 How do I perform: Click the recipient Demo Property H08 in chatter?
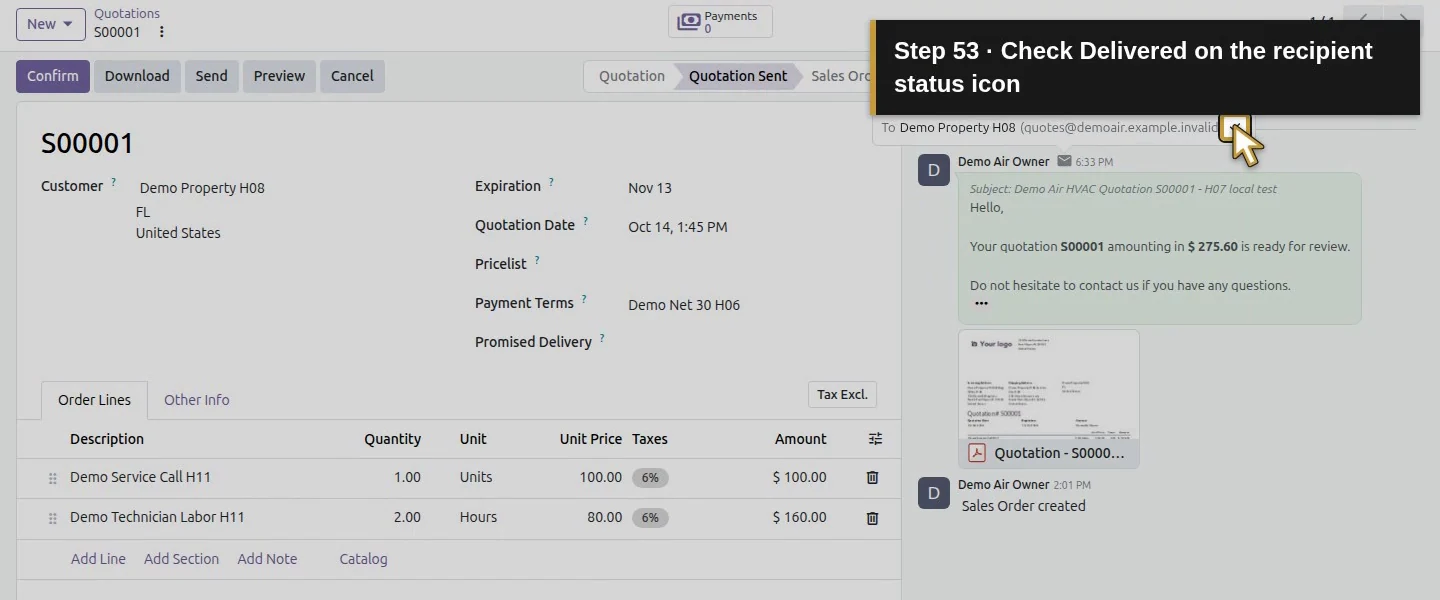(x=957, y=128)
